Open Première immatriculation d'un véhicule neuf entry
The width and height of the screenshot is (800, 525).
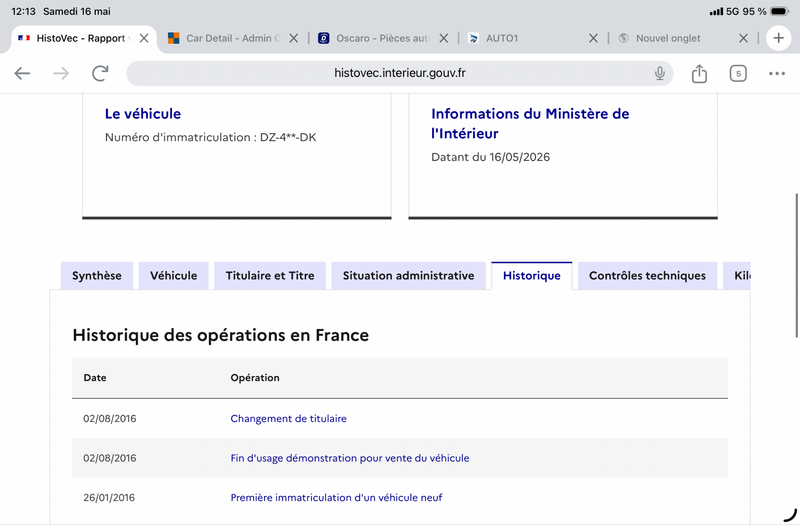tap(336, 497)
